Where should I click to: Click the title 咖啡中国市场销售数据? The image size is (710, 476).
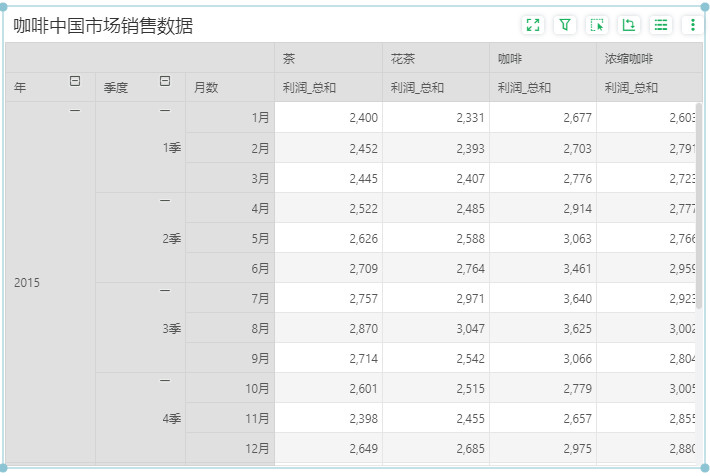pos(103,25)
